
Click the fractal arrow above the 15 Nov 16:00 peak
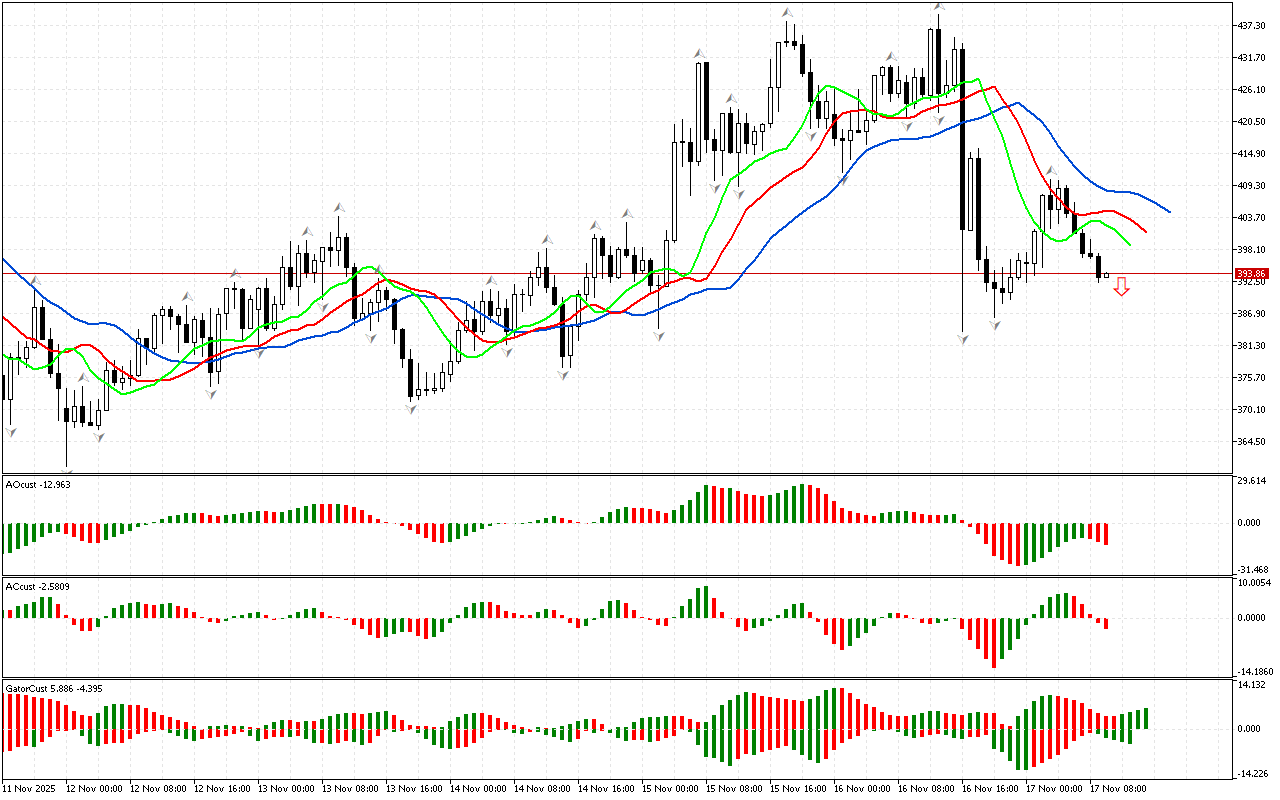tap(788, 13)
